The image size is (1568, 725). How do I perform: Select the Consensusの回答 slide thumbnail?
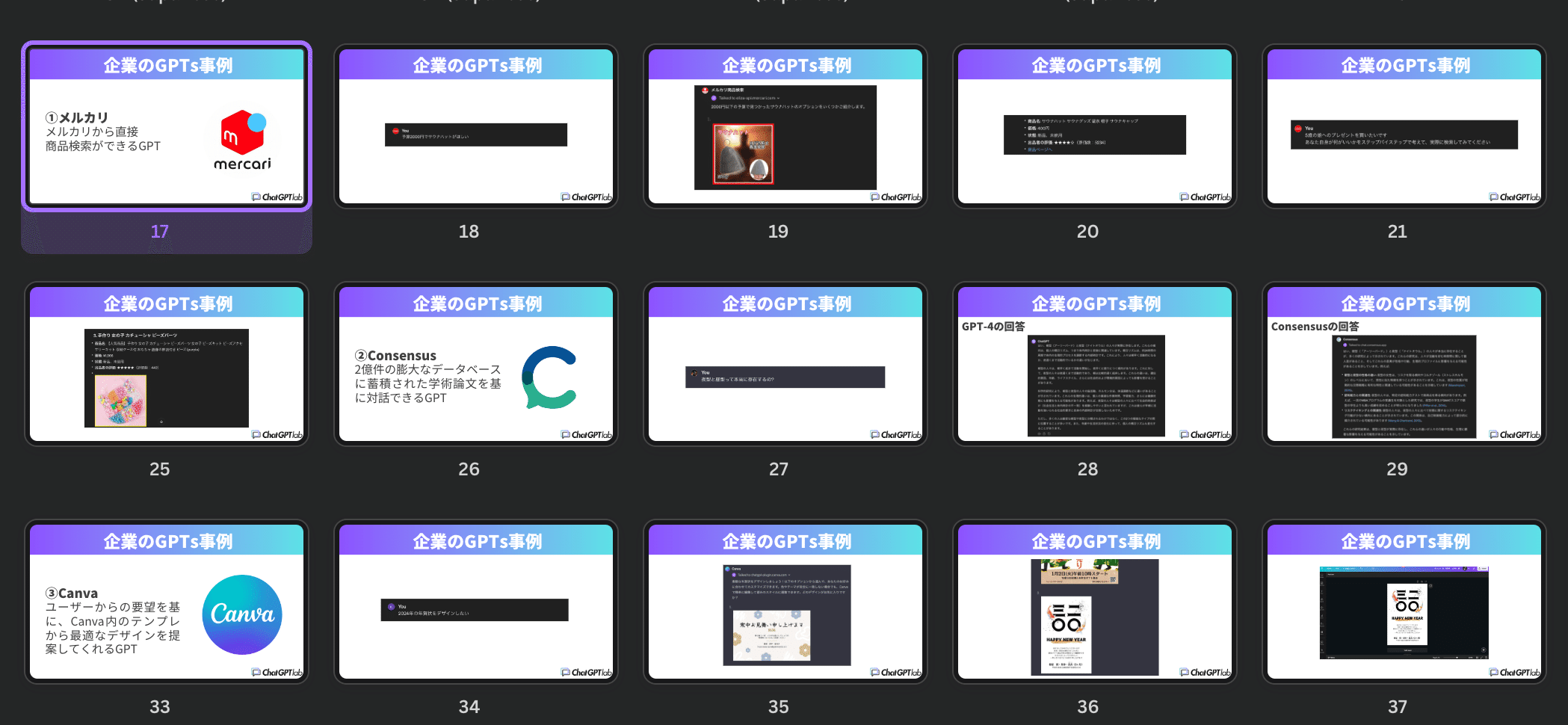tap(1404, 364)
